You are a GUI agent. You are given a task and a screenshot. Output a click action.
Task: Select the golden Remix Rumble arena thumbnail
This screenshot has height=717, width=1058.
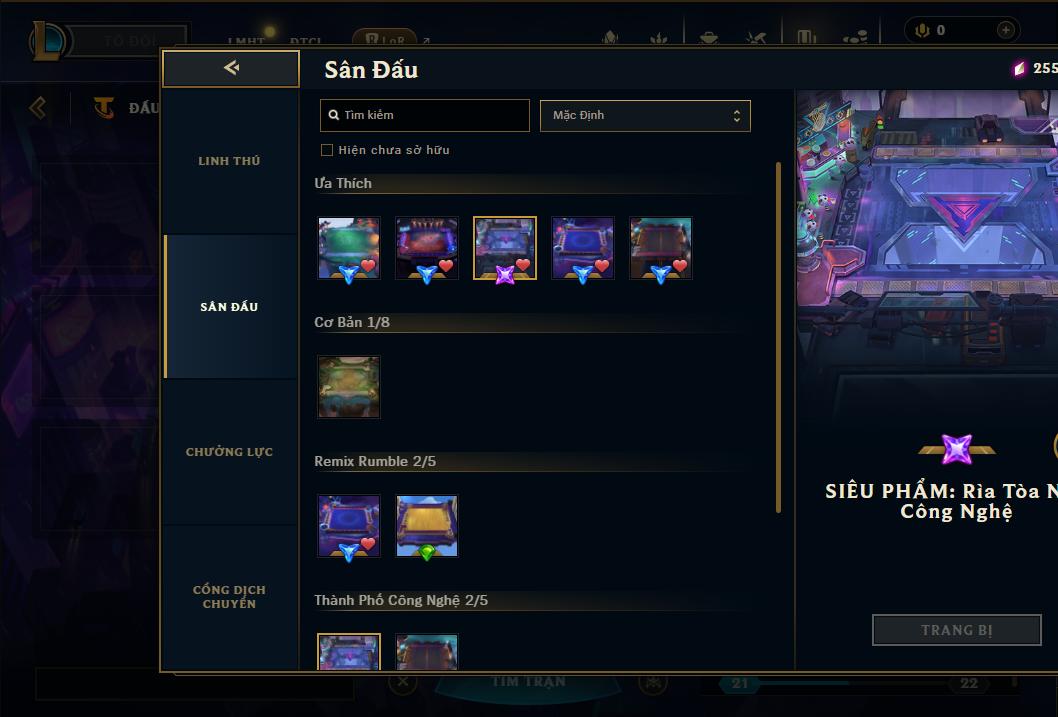pos(426,526)
